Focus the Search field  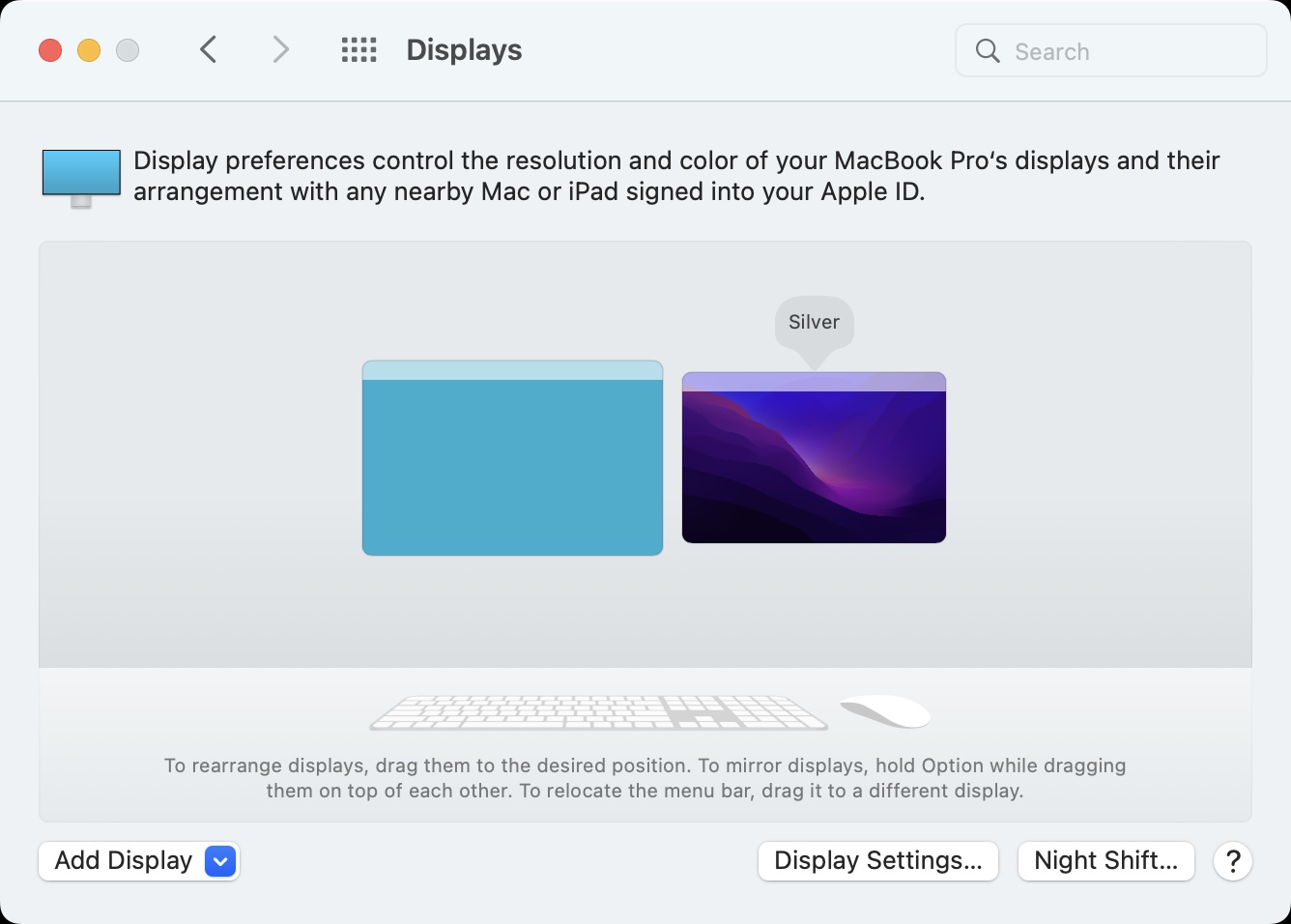tap(1111, 51)
